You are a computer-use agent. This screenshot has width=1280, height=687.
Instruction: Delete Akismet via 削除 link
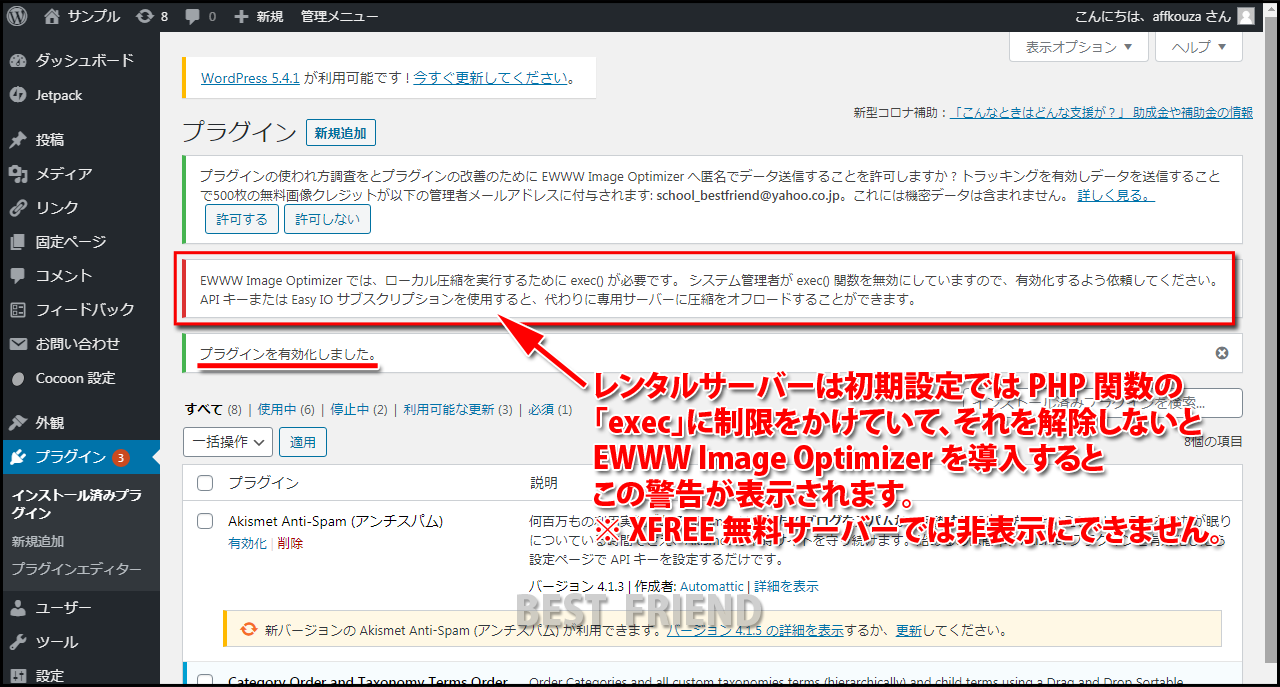(x=290, y=543)
